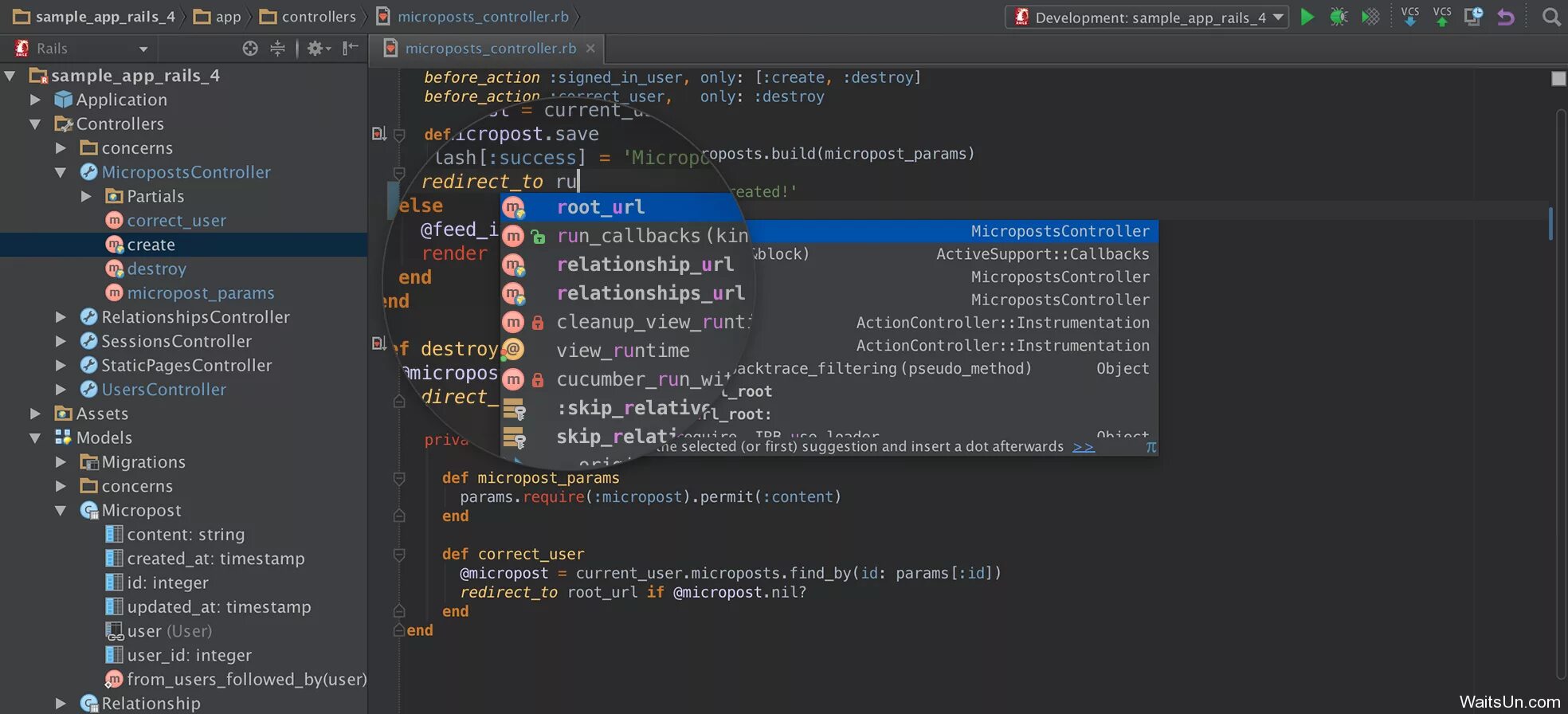Image resolution: width=1568 pixels, height=714 pixels.
Task: Click the gutter marker beside def destroy
Action: [379, 343]
